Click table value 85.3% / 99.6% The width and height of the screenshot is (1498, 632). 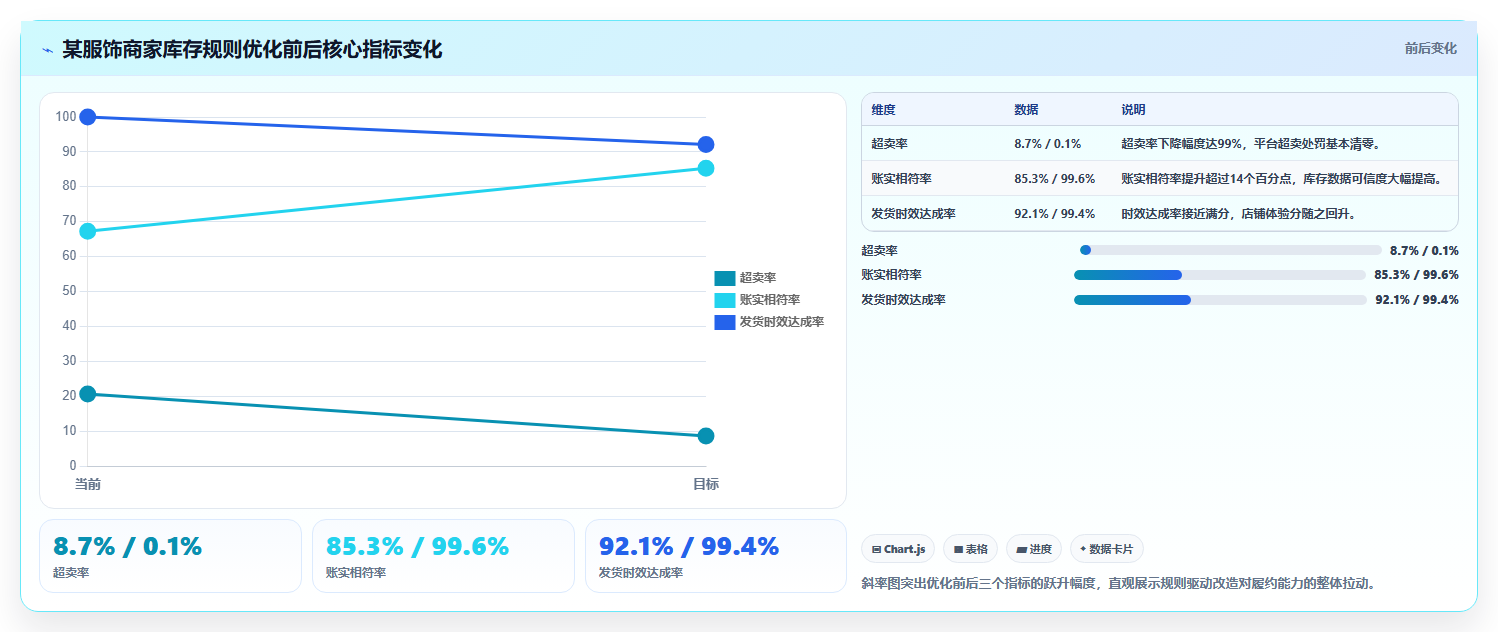pos(1055,179)
